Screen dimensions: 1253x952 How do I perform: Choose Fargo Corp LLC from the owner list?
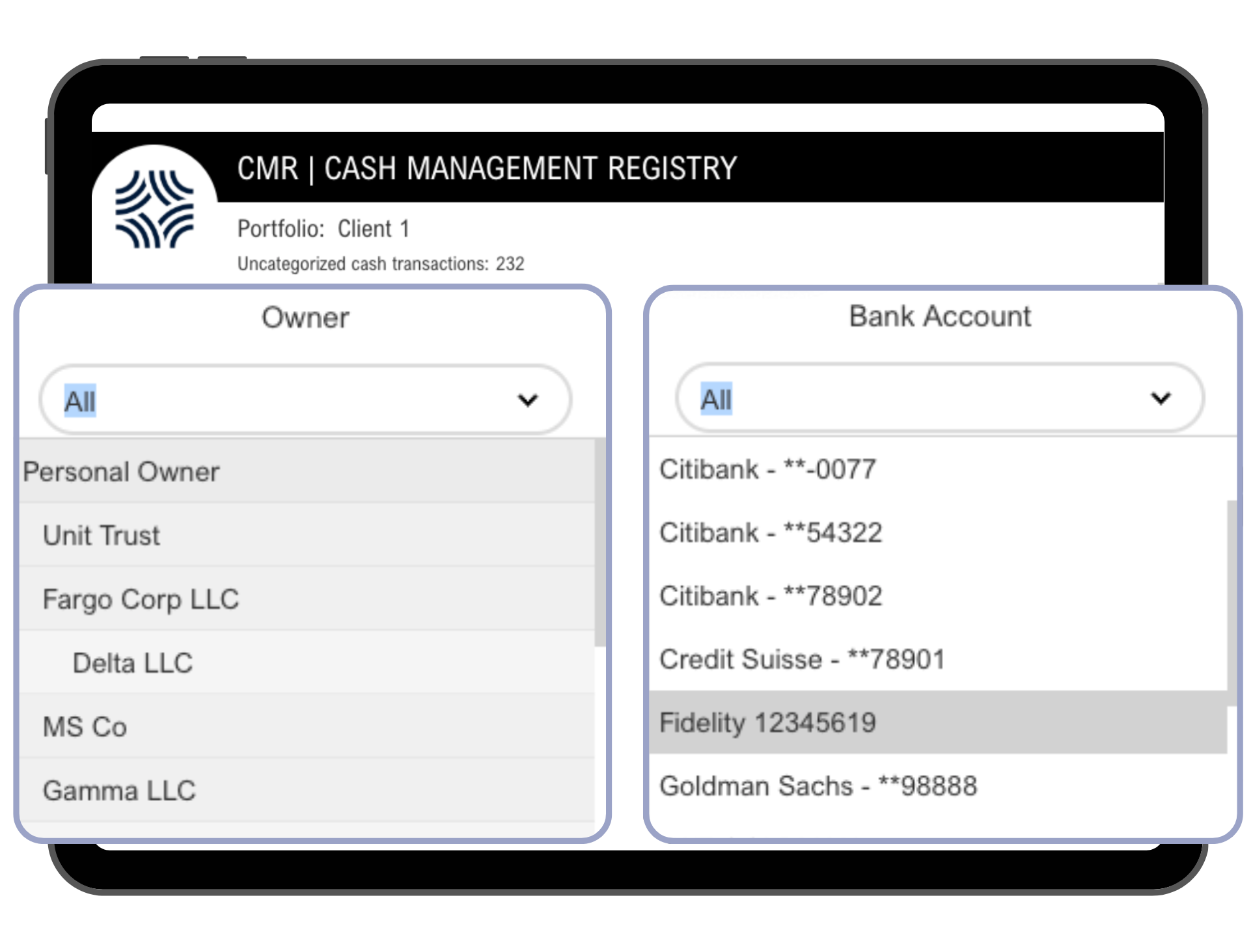point(141,599)
